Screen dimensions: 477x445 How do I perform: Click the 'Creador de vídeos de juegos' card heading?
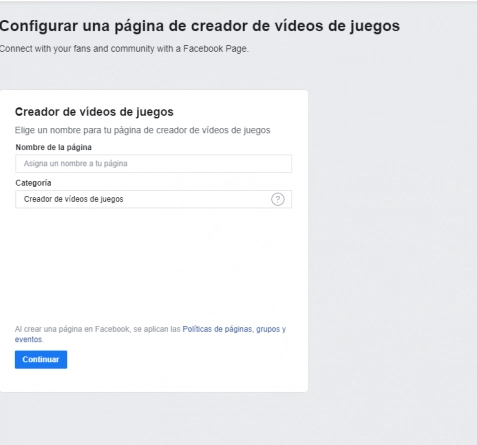point(94,112)
